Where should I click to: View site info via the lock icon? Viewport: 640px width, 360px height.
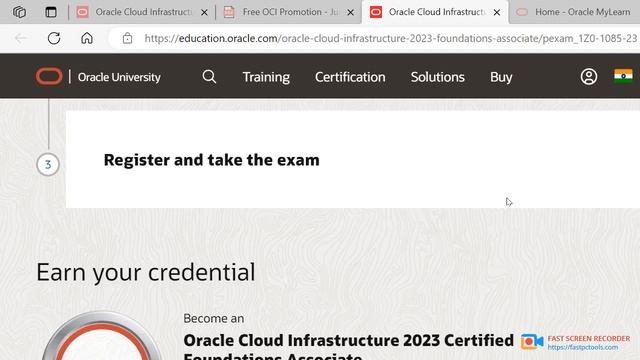127,38
